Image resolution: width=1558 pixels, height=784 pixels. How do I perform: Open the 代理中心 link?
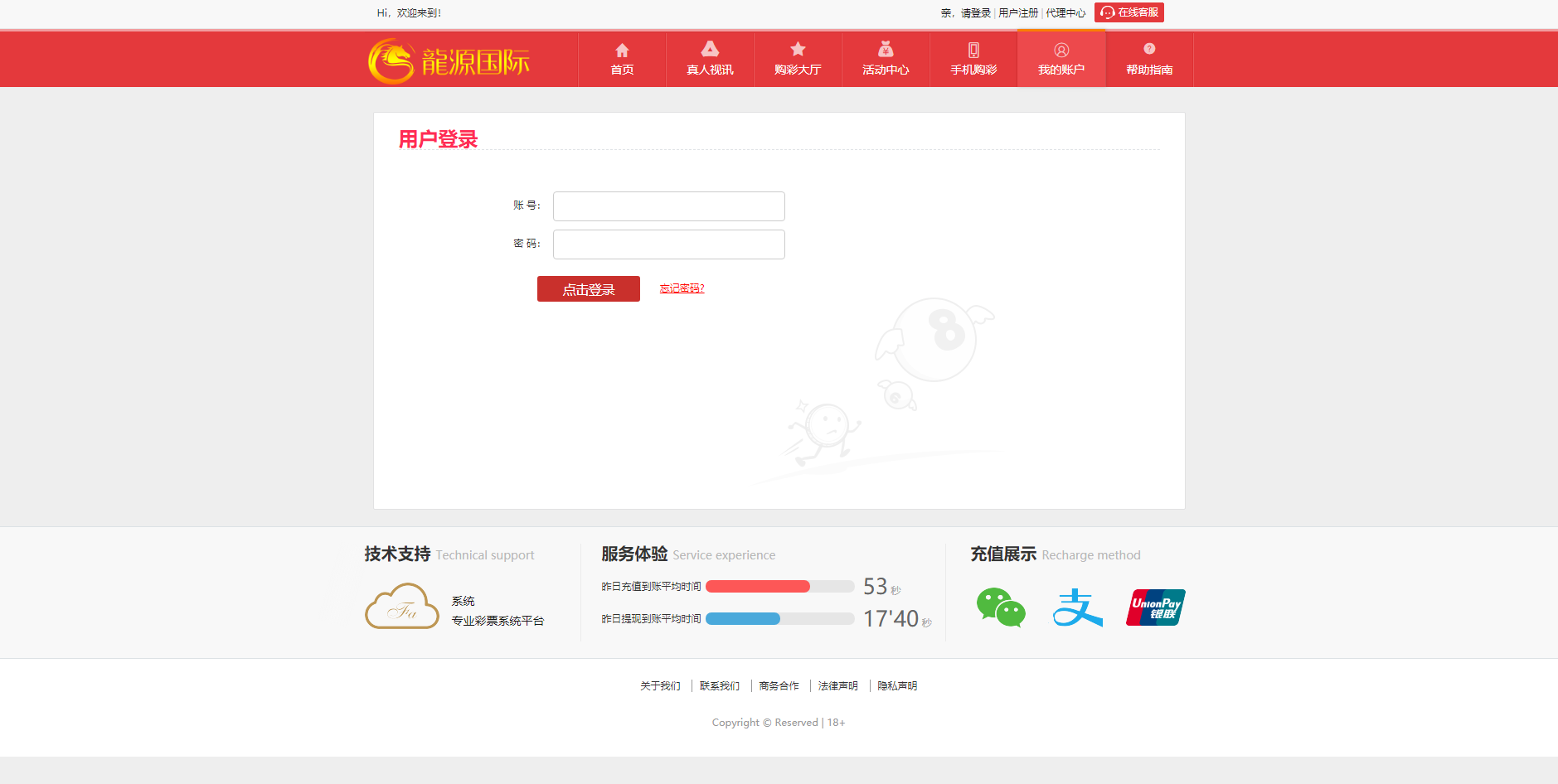(1065, 13)
